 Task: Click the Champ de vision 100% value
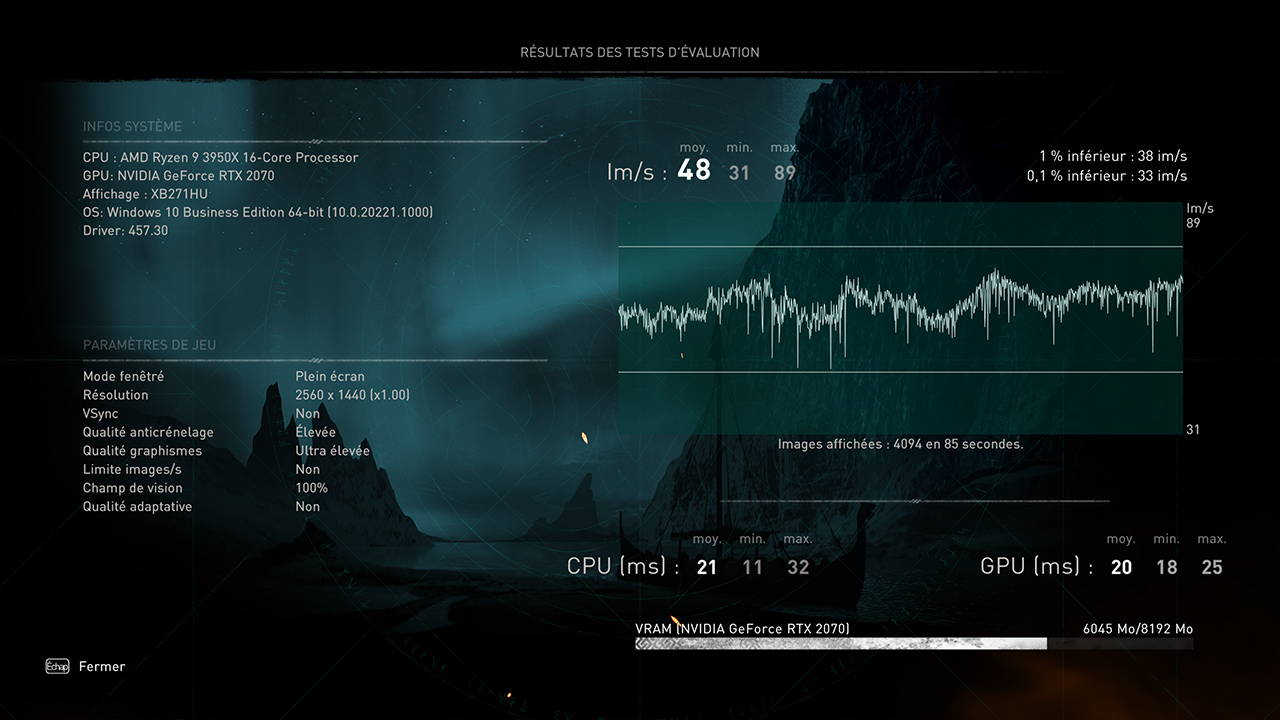[x=311, y=488]
